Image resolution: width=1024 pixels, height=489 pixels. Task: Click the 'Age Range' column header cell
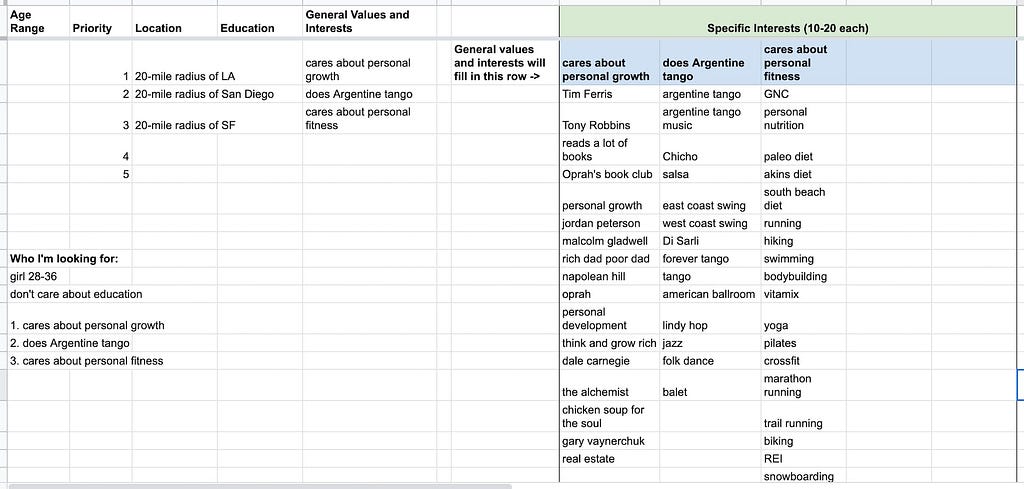click(38, 22)
